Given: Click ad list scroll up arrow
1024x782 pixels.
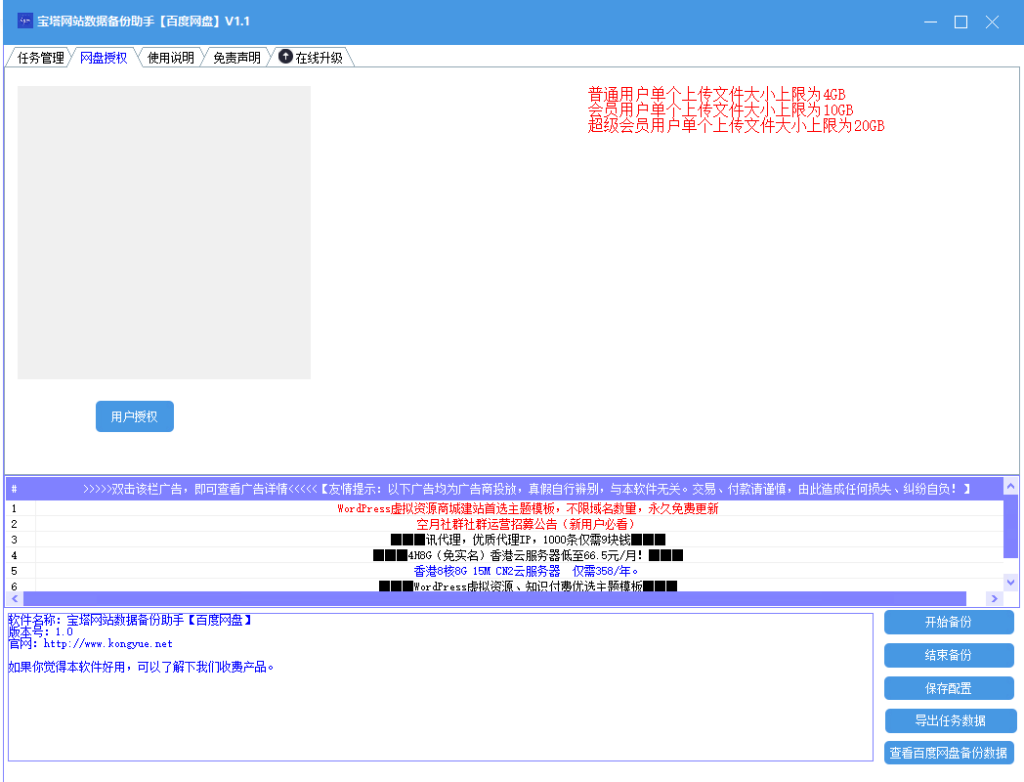Looking at the screenshot, I should click(1010, 486).
